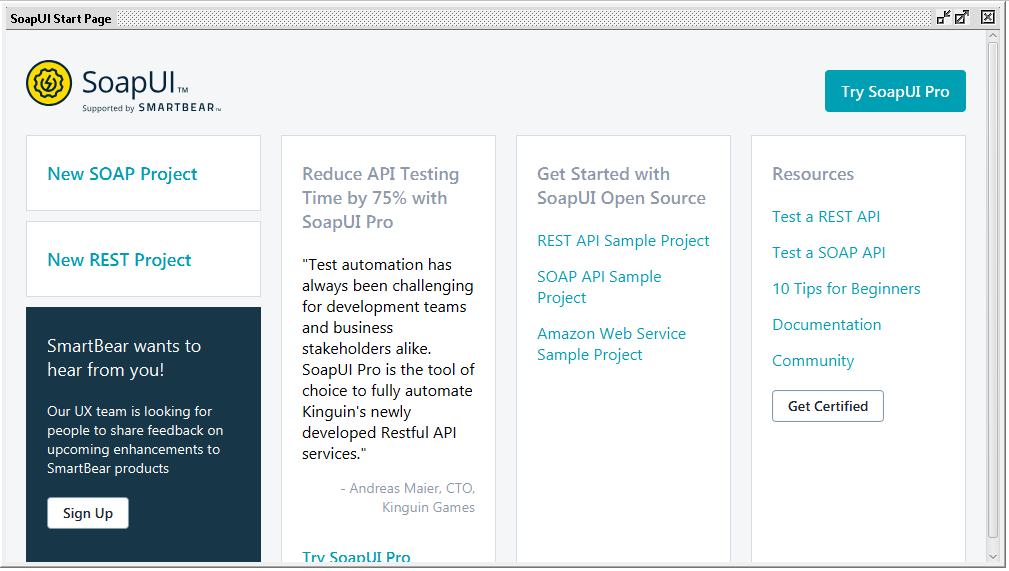Open the Test a REST API link

pyautogui.click(x=826, y=217)
